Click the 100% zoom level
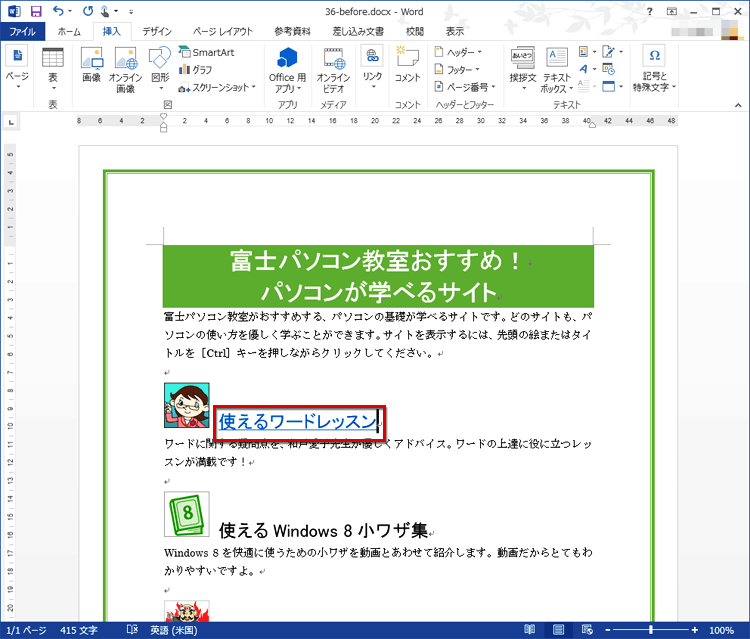The width and height of the screenshot is (750, 639). tap(721, 630)
